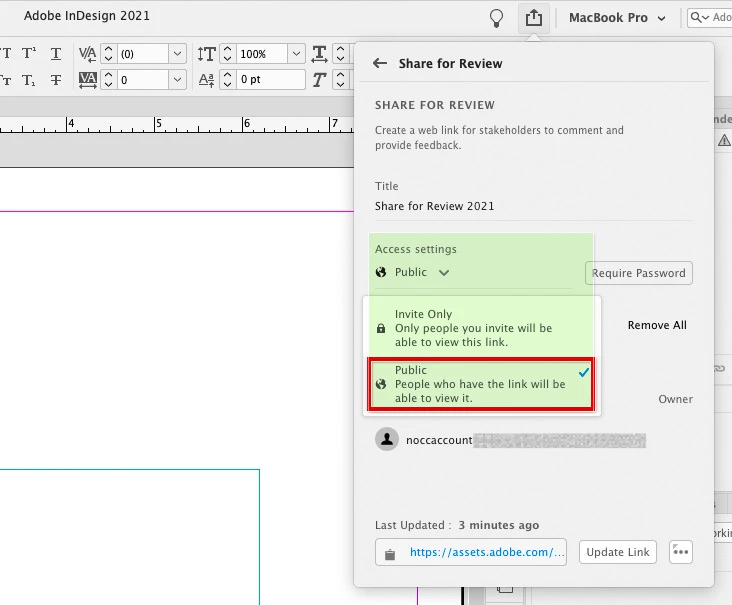Open the vertical scale dropdown arrow

pos(296,54)
